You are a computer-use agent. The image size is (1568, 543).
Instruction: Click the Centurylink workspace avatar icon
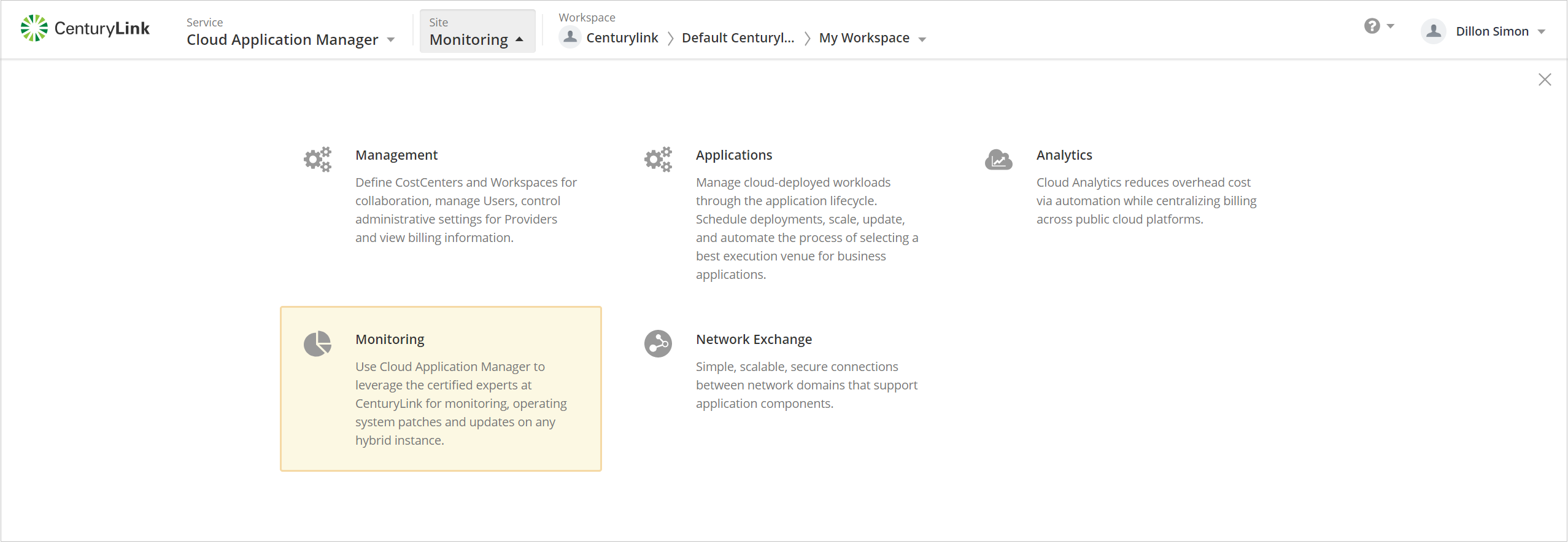coord(570,37)
